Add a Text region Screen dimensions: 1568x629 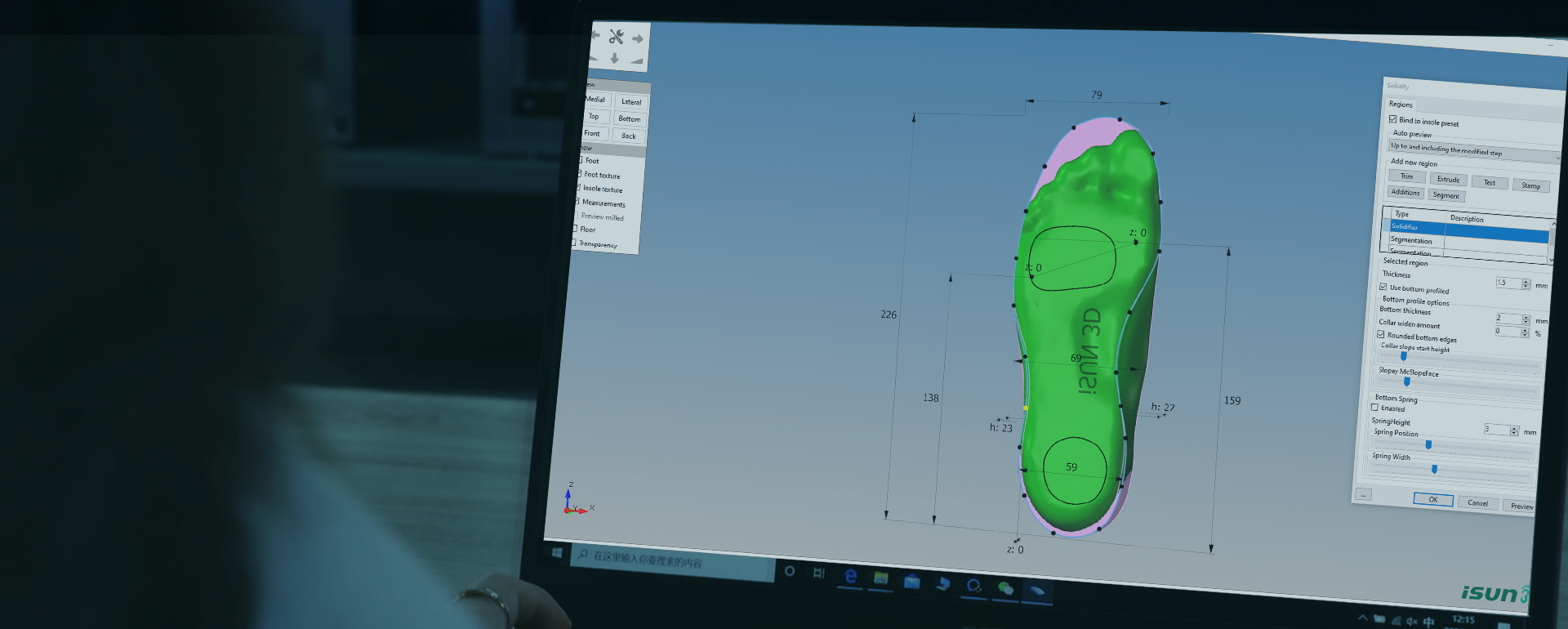click(x=1490, y=182)
